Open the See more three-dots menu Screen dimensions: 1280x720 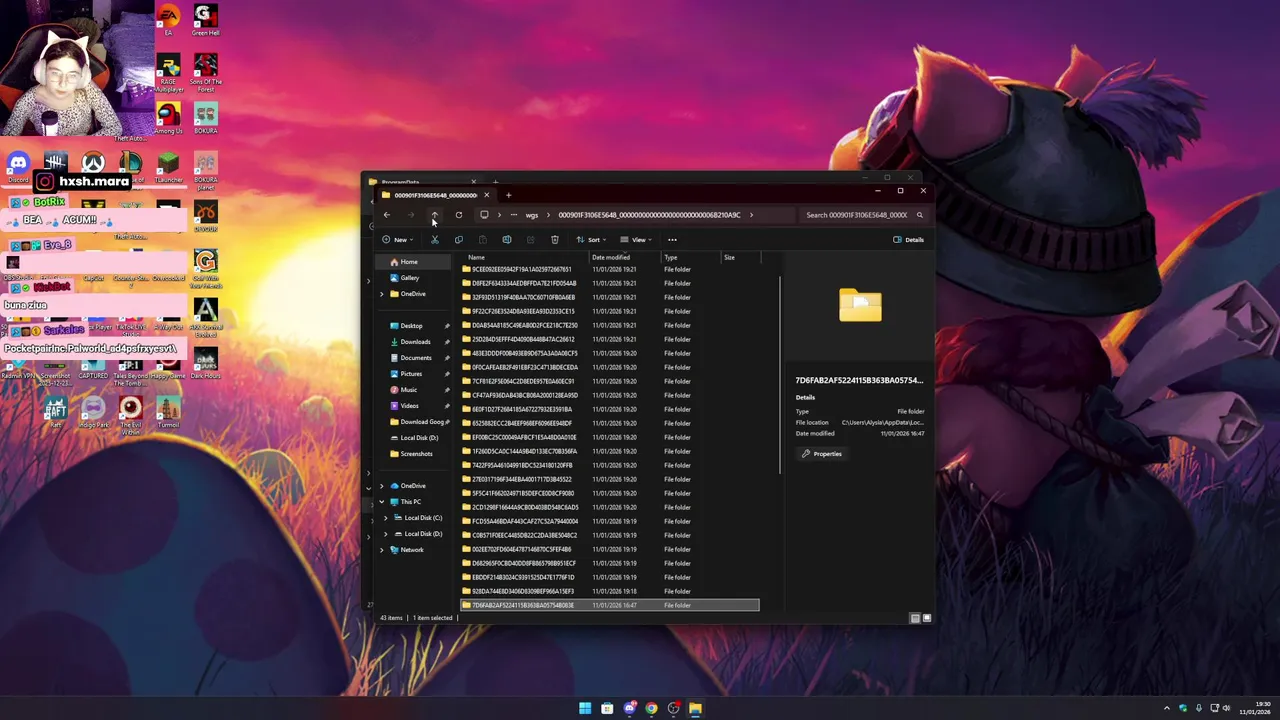click(672, 240)
